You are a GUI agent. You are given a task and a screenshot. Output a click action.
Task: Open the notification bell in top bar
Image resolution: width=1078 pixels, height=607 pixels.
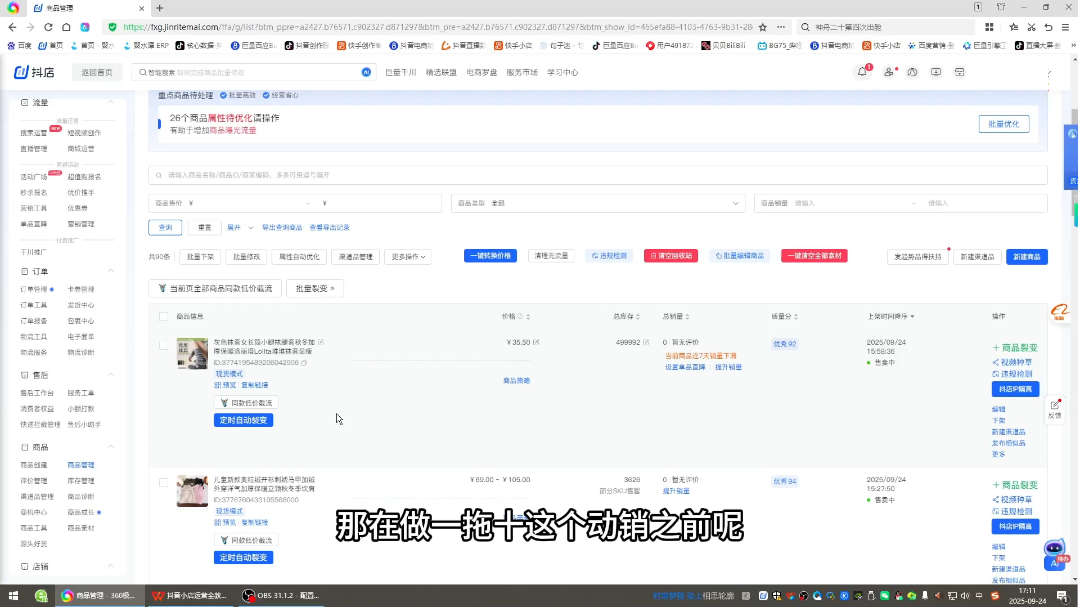point(862,73)
